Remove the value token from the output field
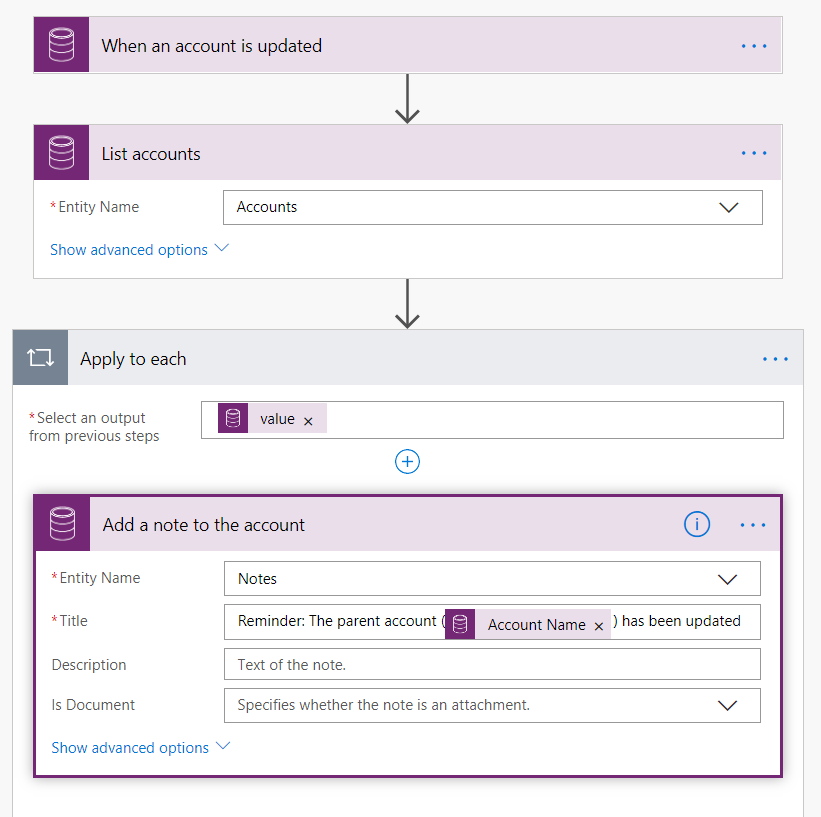The height and width of the screenshot is (817, 821). [x=308, y=421]
